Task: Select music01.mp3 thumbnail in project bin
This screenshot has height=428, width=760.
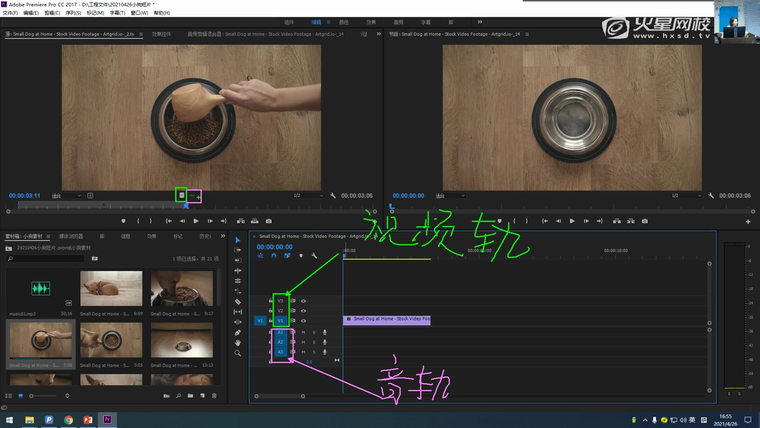Action: coord(40,289)
